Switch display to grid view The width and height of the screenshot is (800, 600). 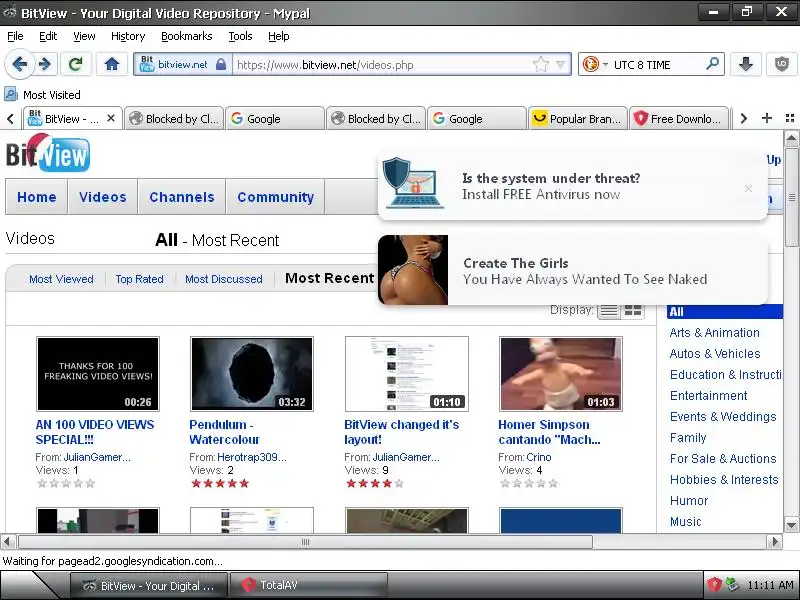pos(633,310)
